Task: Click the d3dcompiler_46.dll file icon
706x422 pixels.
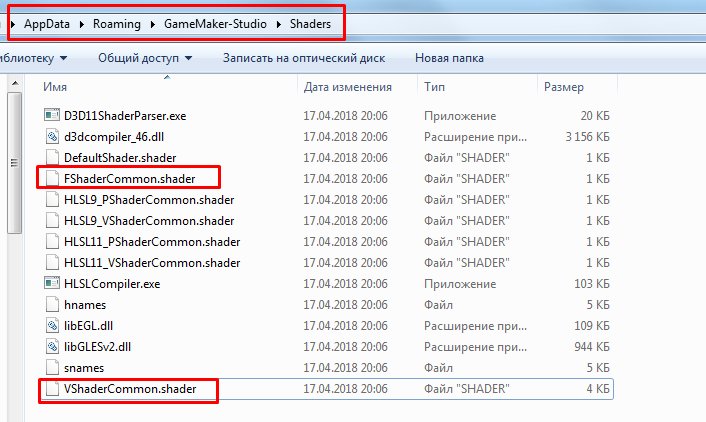Action: [x=52, y=136]
